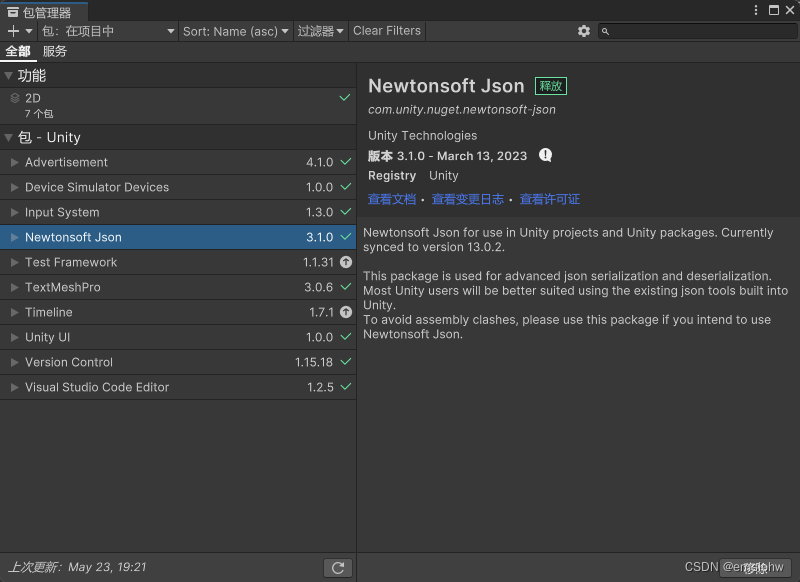Screen dimensions: 800x582
Task: Open the window three-dot options menu
Action: click(x=756, y=10)
